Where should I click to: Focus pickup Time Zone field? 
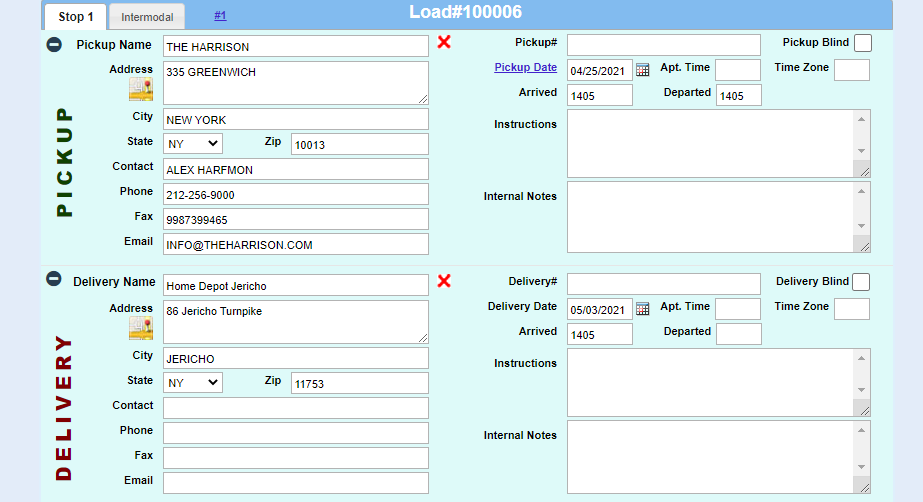point(852,70)
